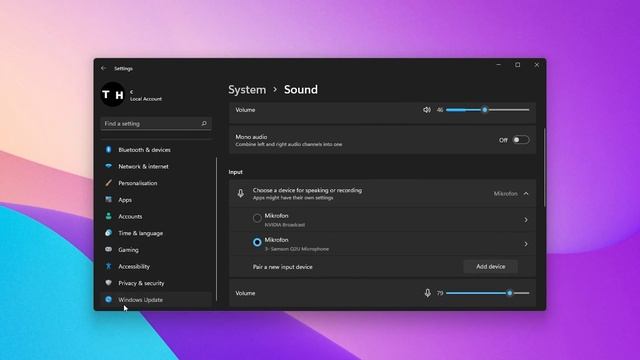This screenshot has width=640, height=360.
Task: Minimize the Settings window
Action: point(498,65)
